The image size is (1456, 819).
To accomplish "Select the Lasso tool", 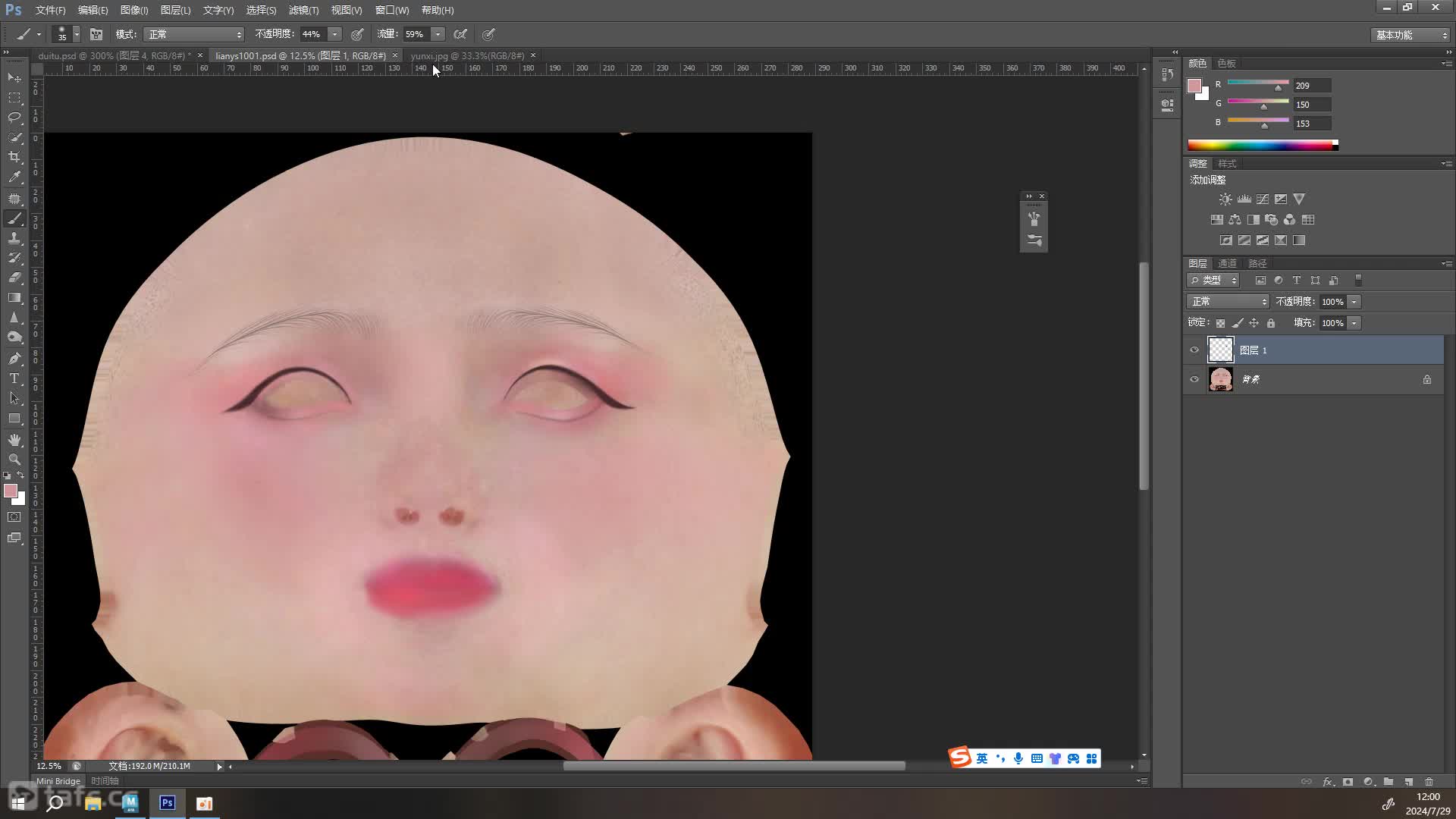I will (14, 118).
